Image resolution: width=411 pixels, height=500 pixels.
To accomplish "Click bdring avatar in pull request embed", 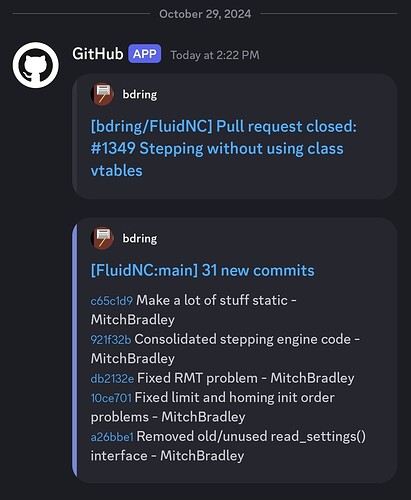I will coord(102,94).
